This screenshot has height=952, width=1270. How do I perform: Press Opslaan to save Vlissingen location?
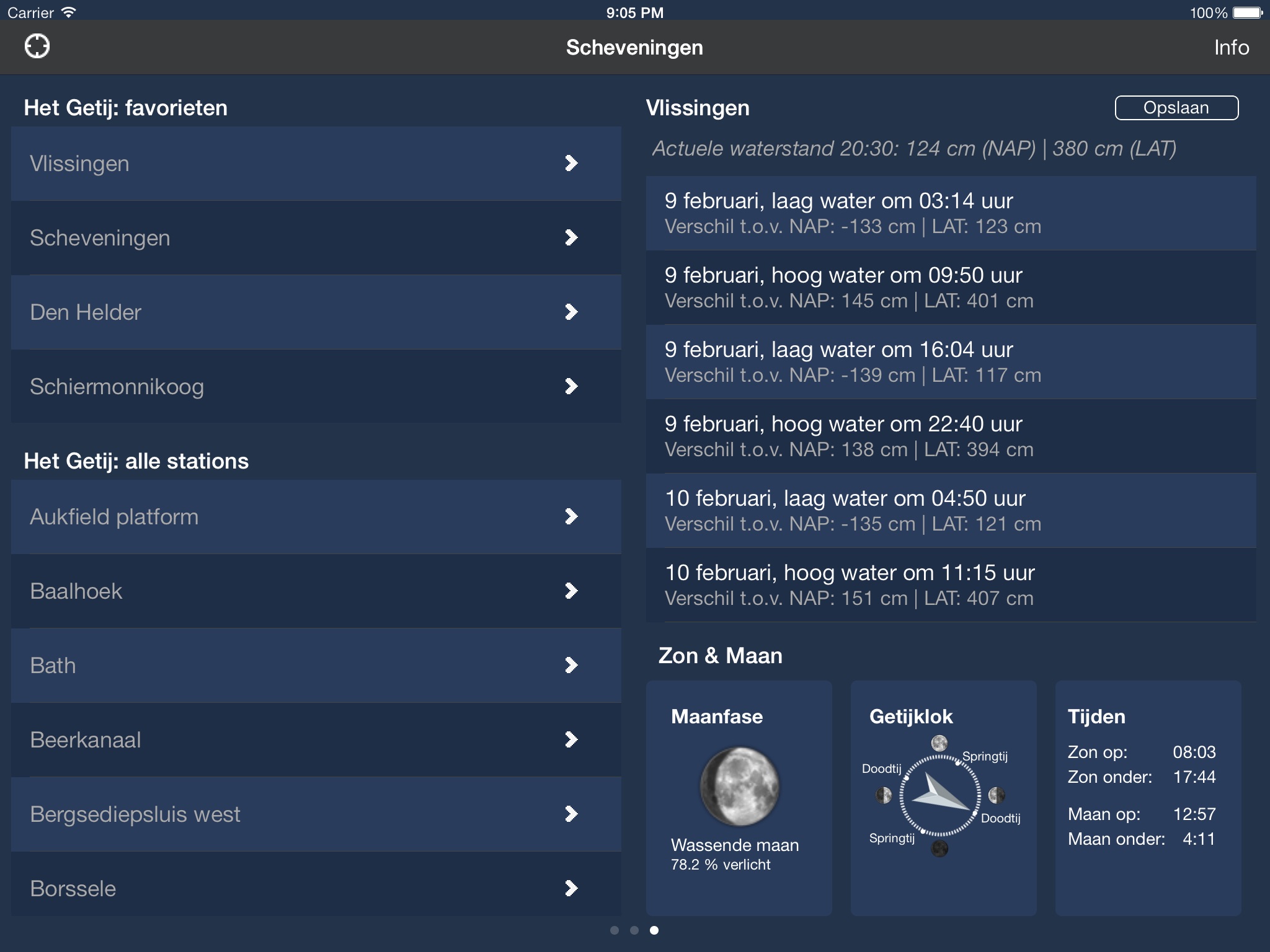coord(1177,108)
